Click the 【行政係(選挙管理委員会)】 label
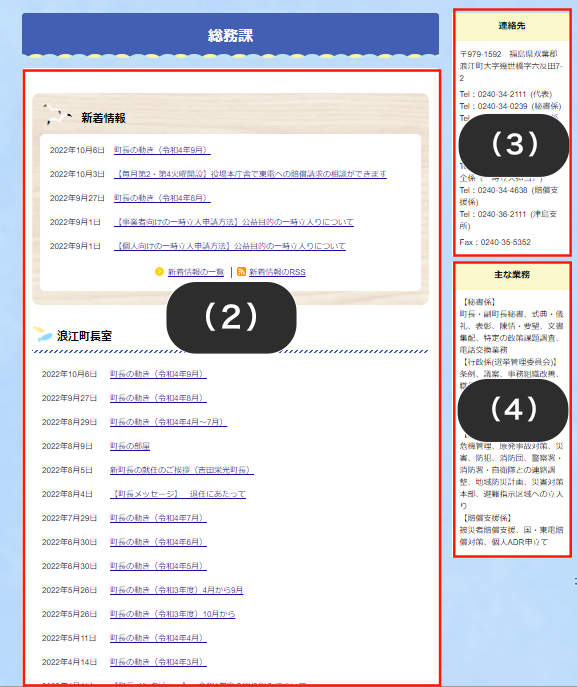This screenshot has width=577, height=687. pos(510,362)
